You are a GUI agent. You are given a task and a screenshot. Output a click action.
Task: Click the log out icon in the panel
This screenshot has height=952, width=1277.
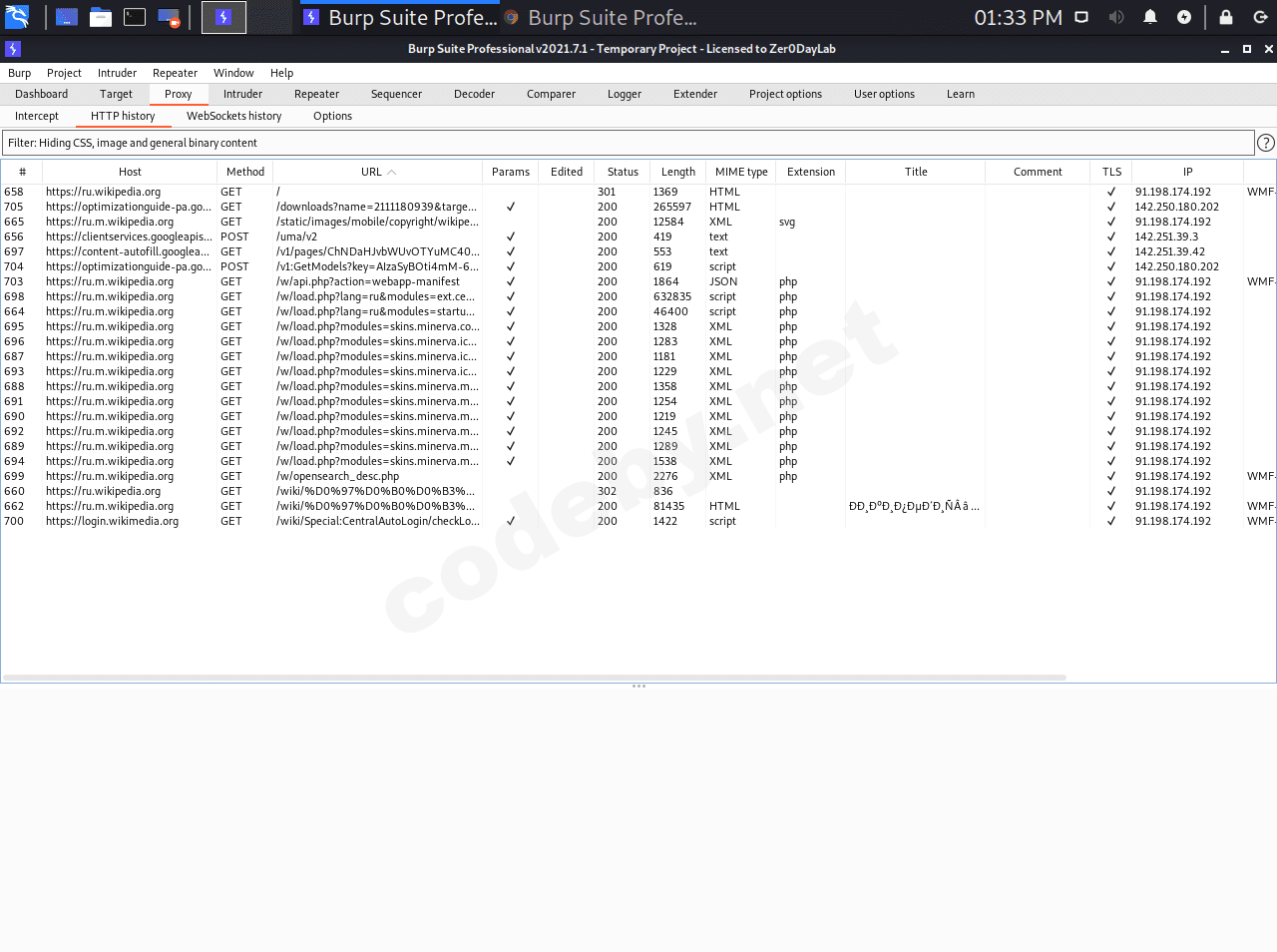[1260, 17]
